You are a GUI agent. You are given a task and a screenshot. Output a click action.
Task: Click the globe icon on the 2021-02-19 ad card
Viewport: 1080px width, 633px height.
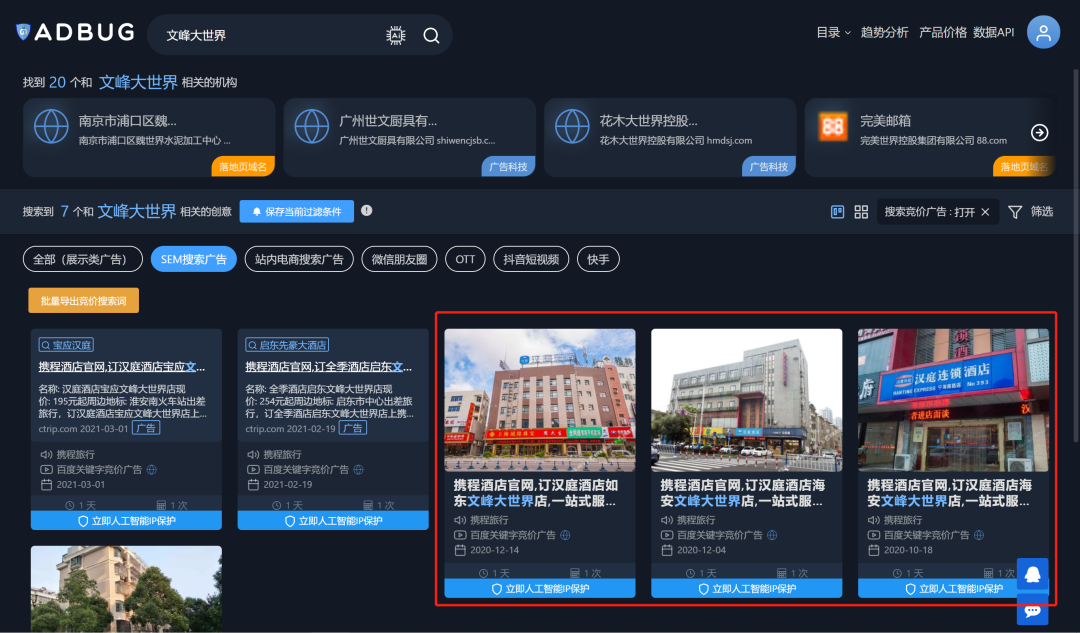pos(358,470)
